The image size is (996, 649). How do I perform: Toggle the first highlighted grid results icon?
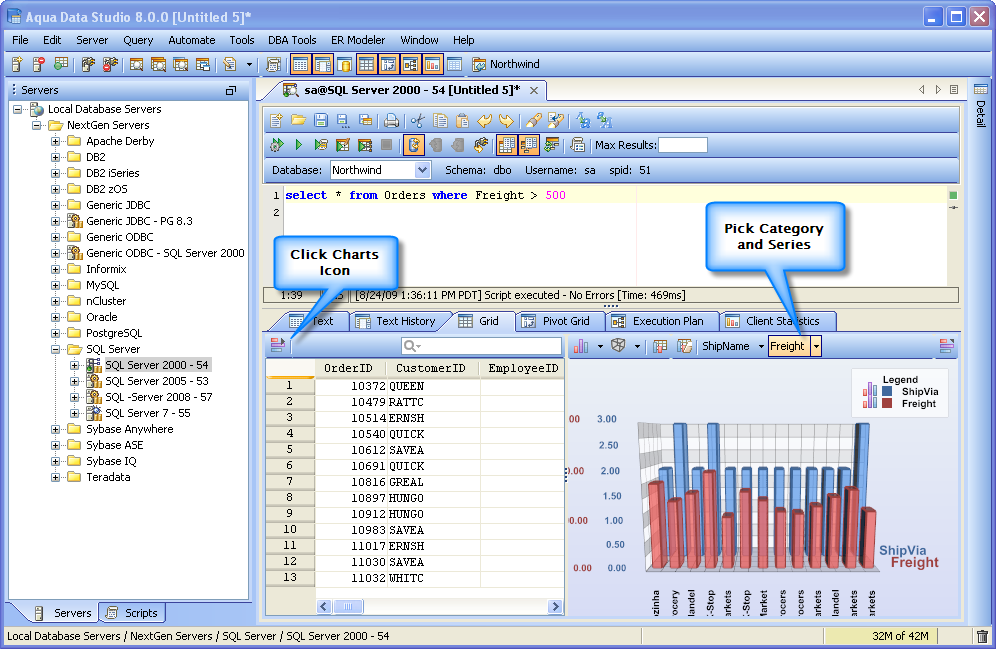point(506,145)
